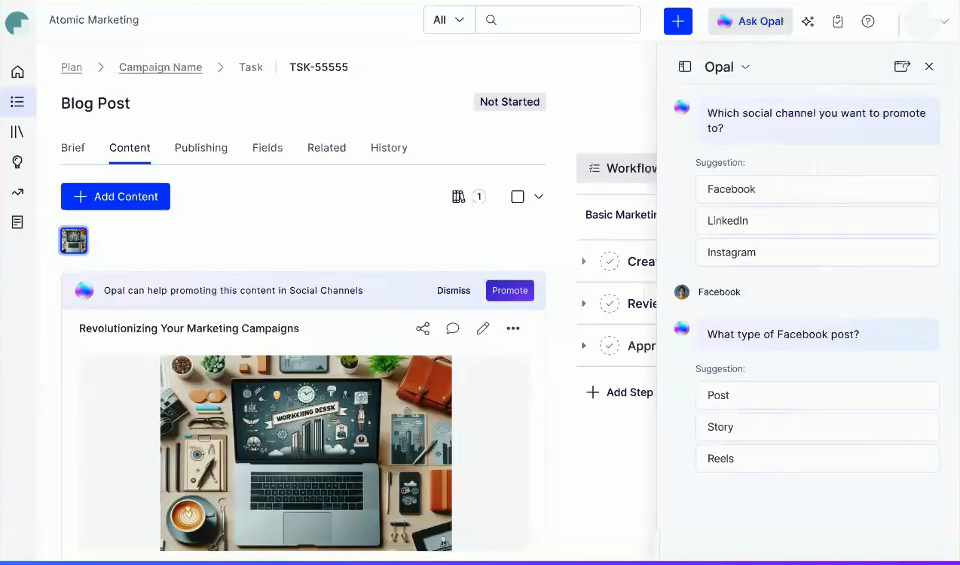Expand the Revie workflow step arrow
Image resolution: width=960 pixels, height=565 pixels.
coord(583,304)
